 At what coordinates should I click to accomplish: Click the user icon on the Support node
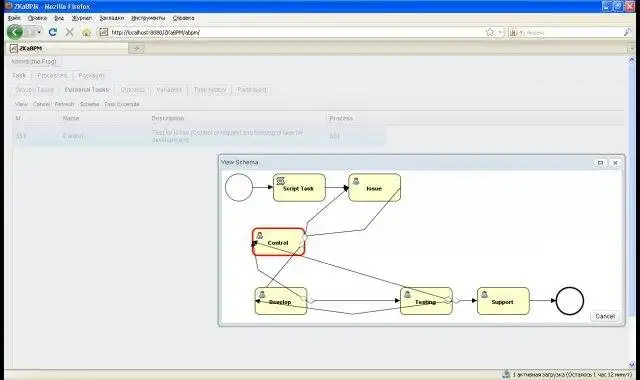coord(484,294)
